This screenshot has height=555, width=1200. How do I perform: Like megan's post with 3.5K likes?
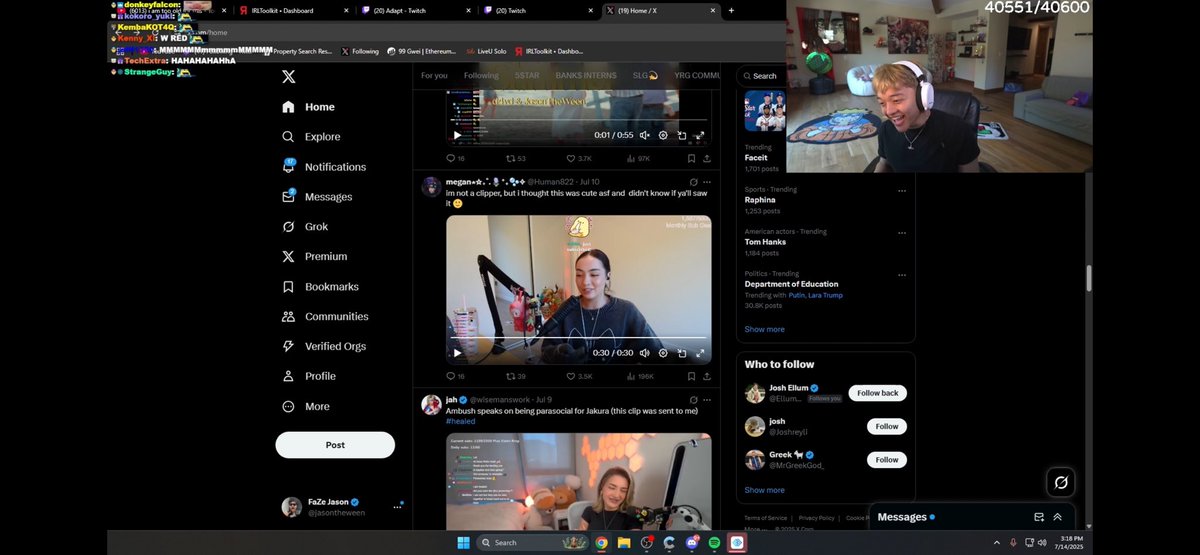click(579, 376)
